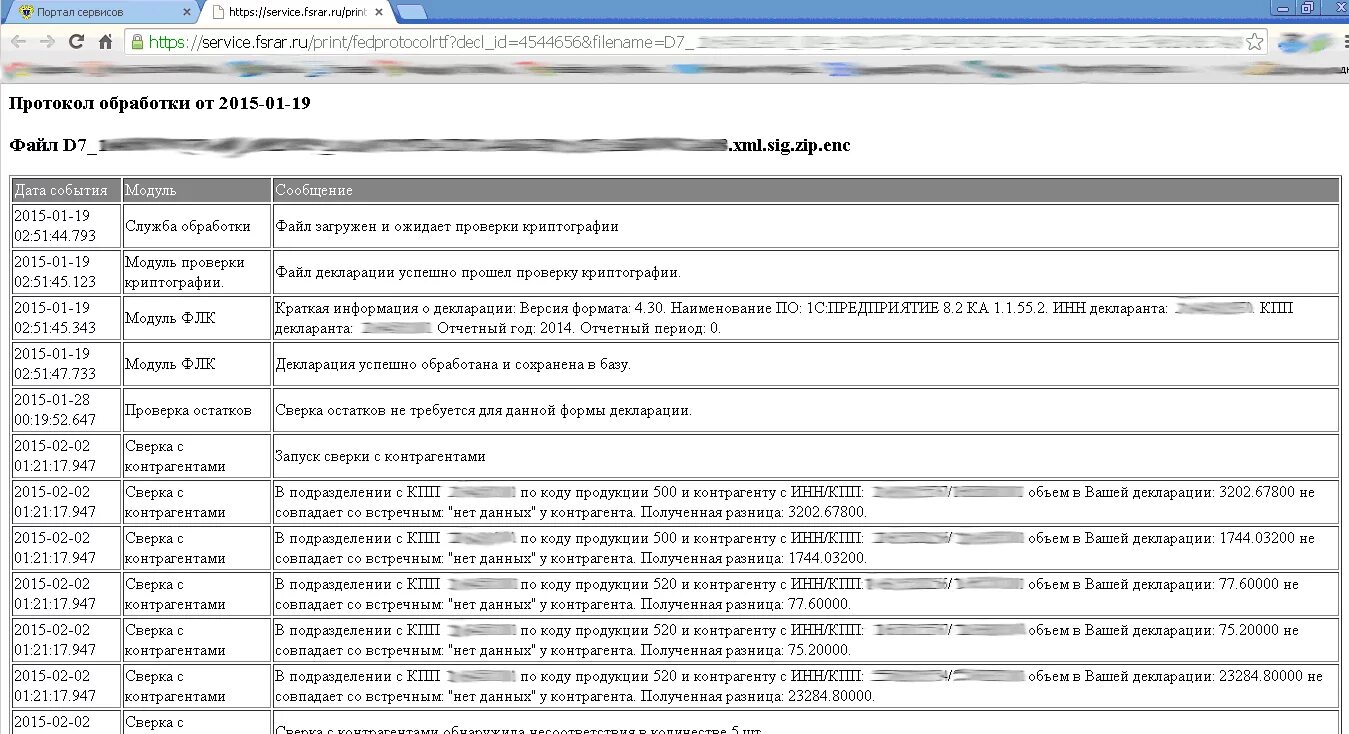The height and width of the screenshot is (734, 1349).
Task: Select date cell 02:51:45.343
Action: click(66, 318)
